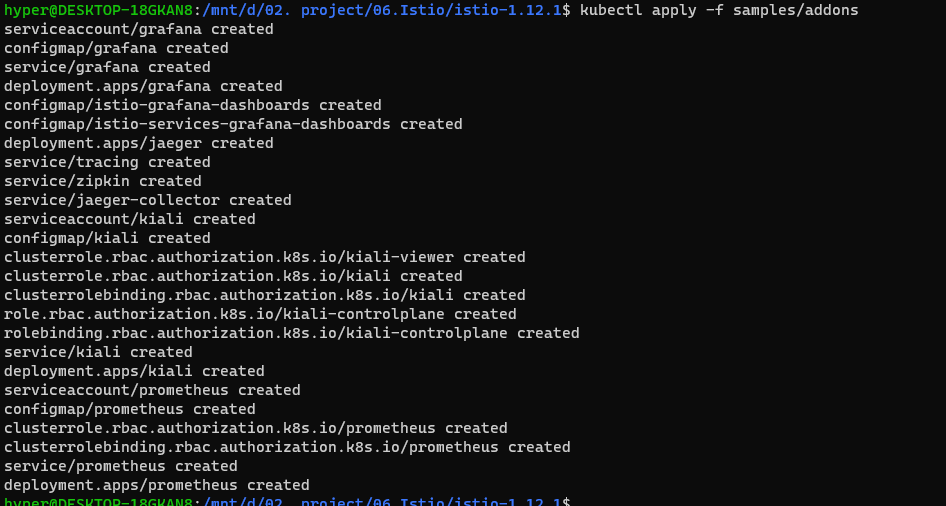Click 'role.rbac.authorization.k8s.io/kiali-controlplane created' line
946x506 pixels.
pyautogui.click(x=260, y=314)
